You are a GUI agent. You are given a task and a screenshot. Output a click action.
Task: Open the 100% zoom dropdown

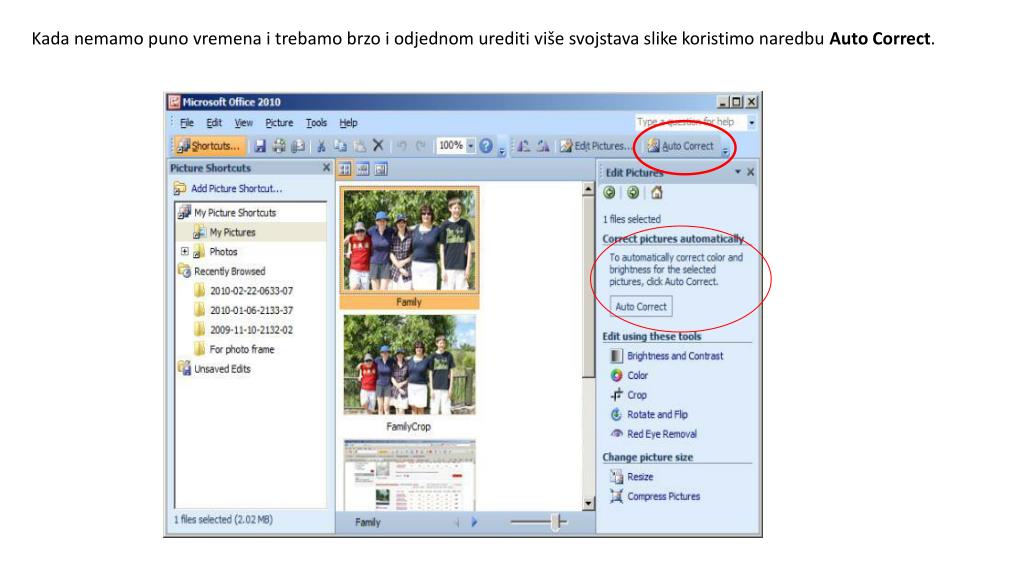(470, 146)
